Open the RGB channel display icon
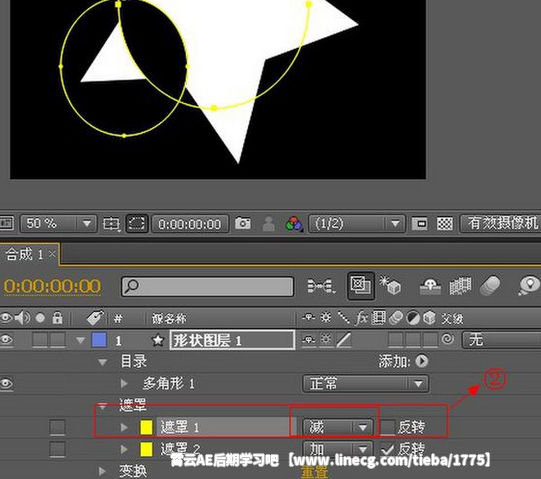 point(294,224)
